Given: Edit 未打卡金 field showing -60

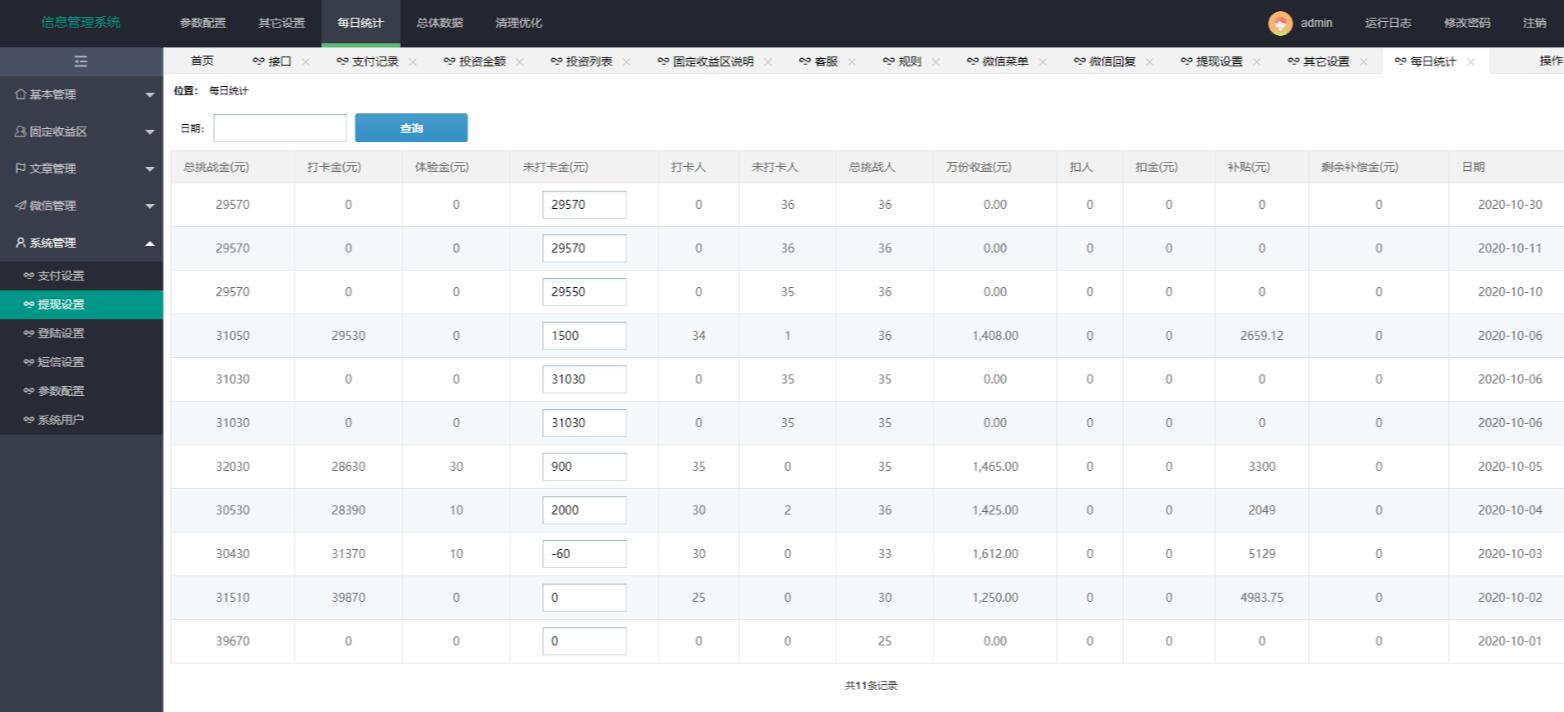Looking at the screenshot, I should (584, 553).
